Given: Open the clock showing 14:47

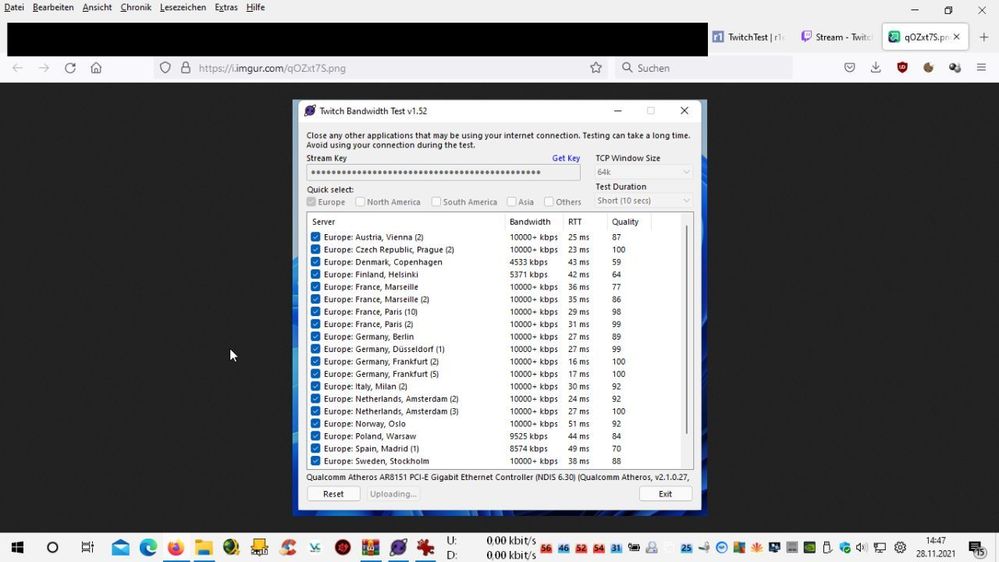Looking at the screenshot, I should pyautogui.click(x=935, y=547).
